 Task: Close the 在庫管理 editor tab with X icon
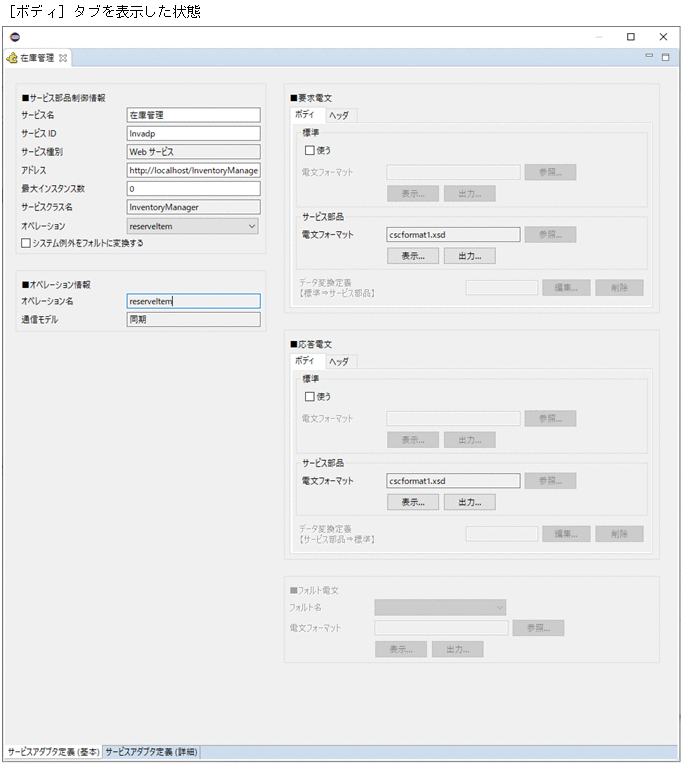coord(63,58)
